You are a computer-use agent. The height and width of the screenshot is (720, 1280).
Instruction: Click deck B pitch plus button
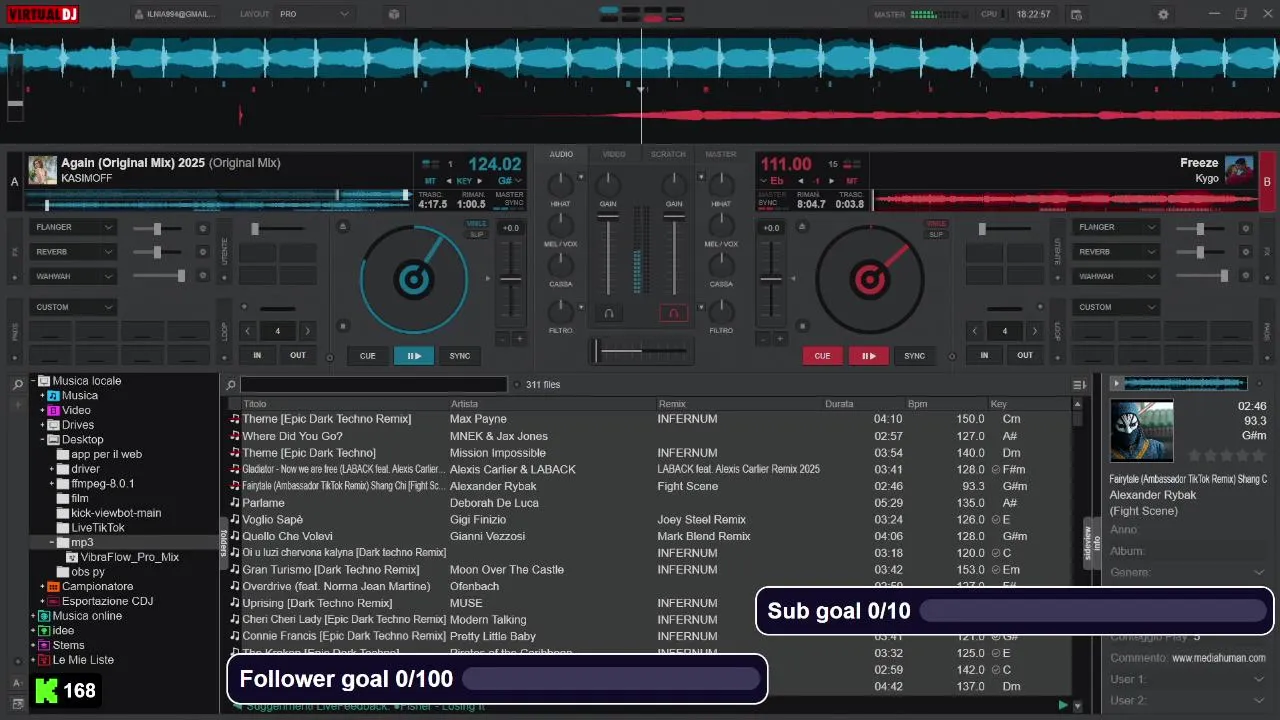point(780,339)
